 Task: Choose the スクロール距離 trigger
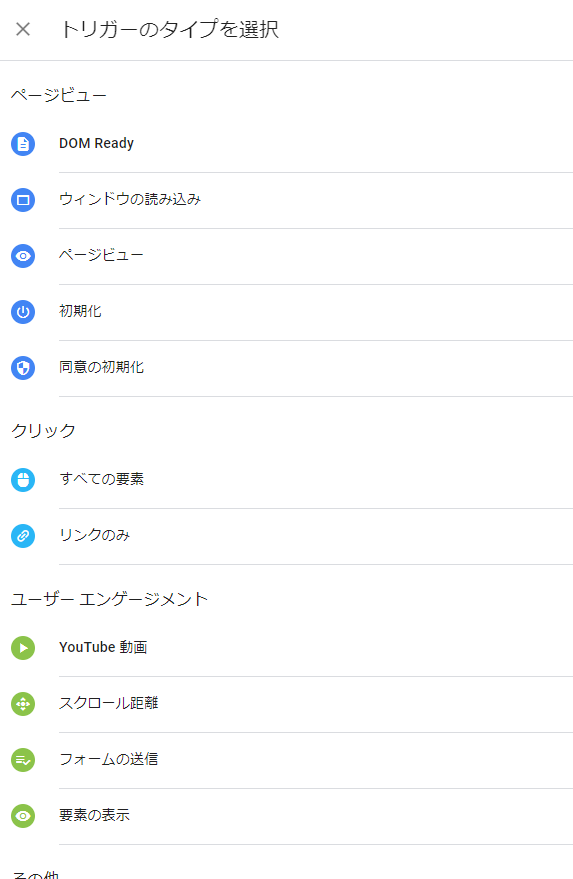point(286,704)
